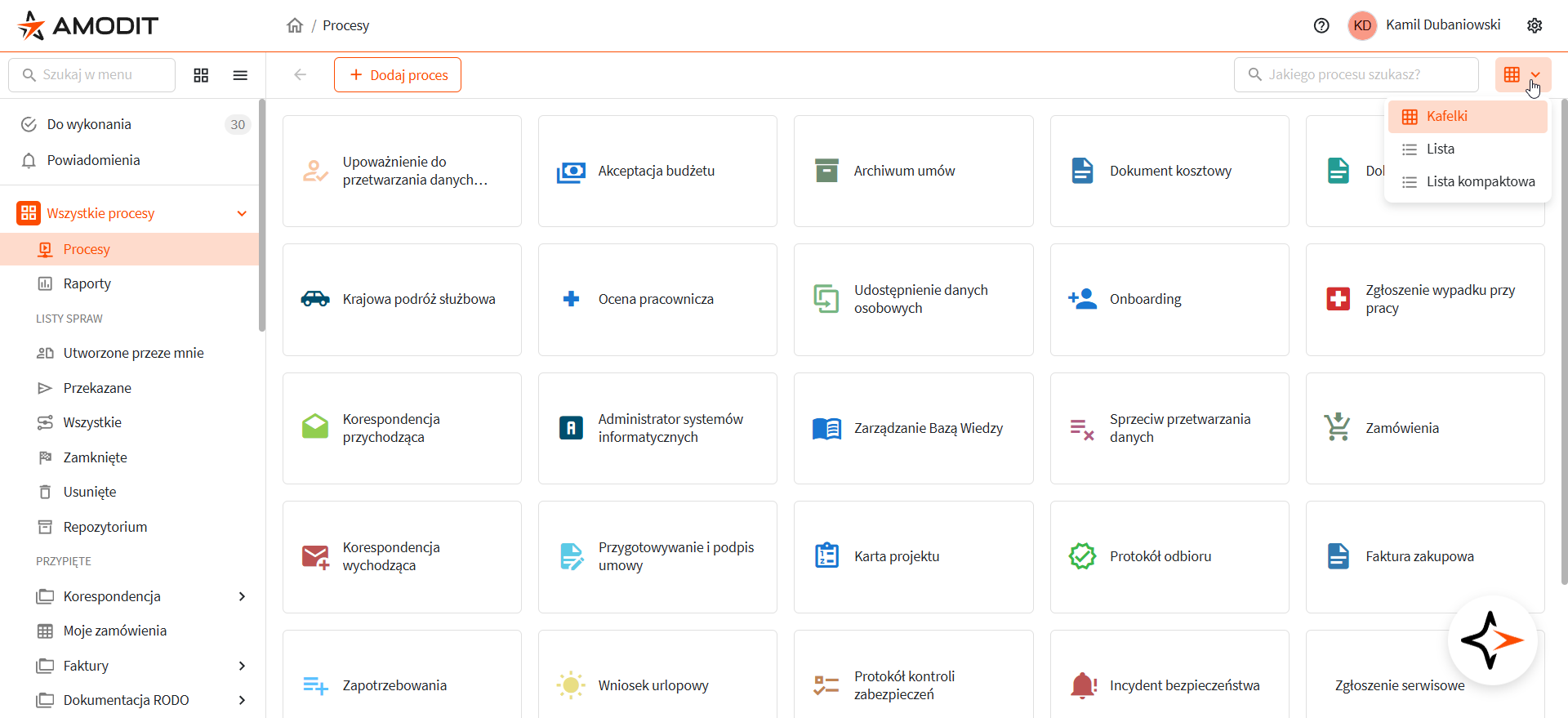Click the Dodaj proces button
Viewport: 1568px width, 718px height.
coord(398,75)
